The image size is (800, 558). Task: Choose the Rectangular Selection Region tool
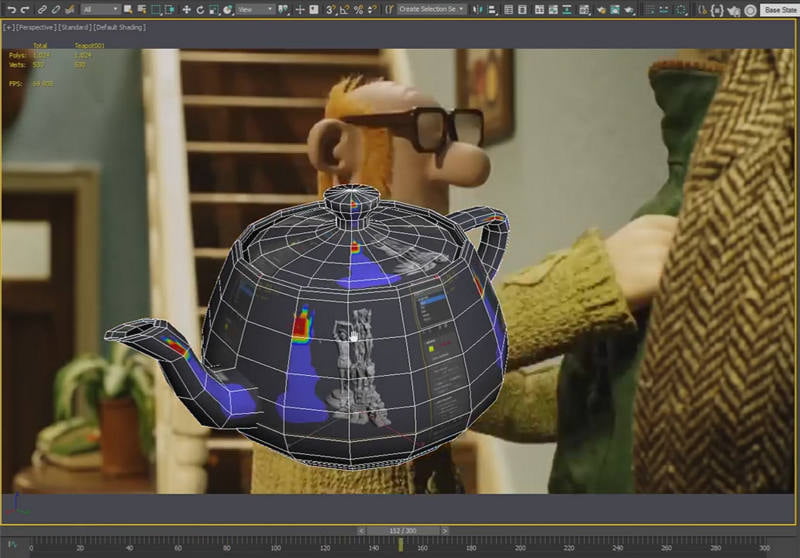pyautogui.click(x=156, y=10)
